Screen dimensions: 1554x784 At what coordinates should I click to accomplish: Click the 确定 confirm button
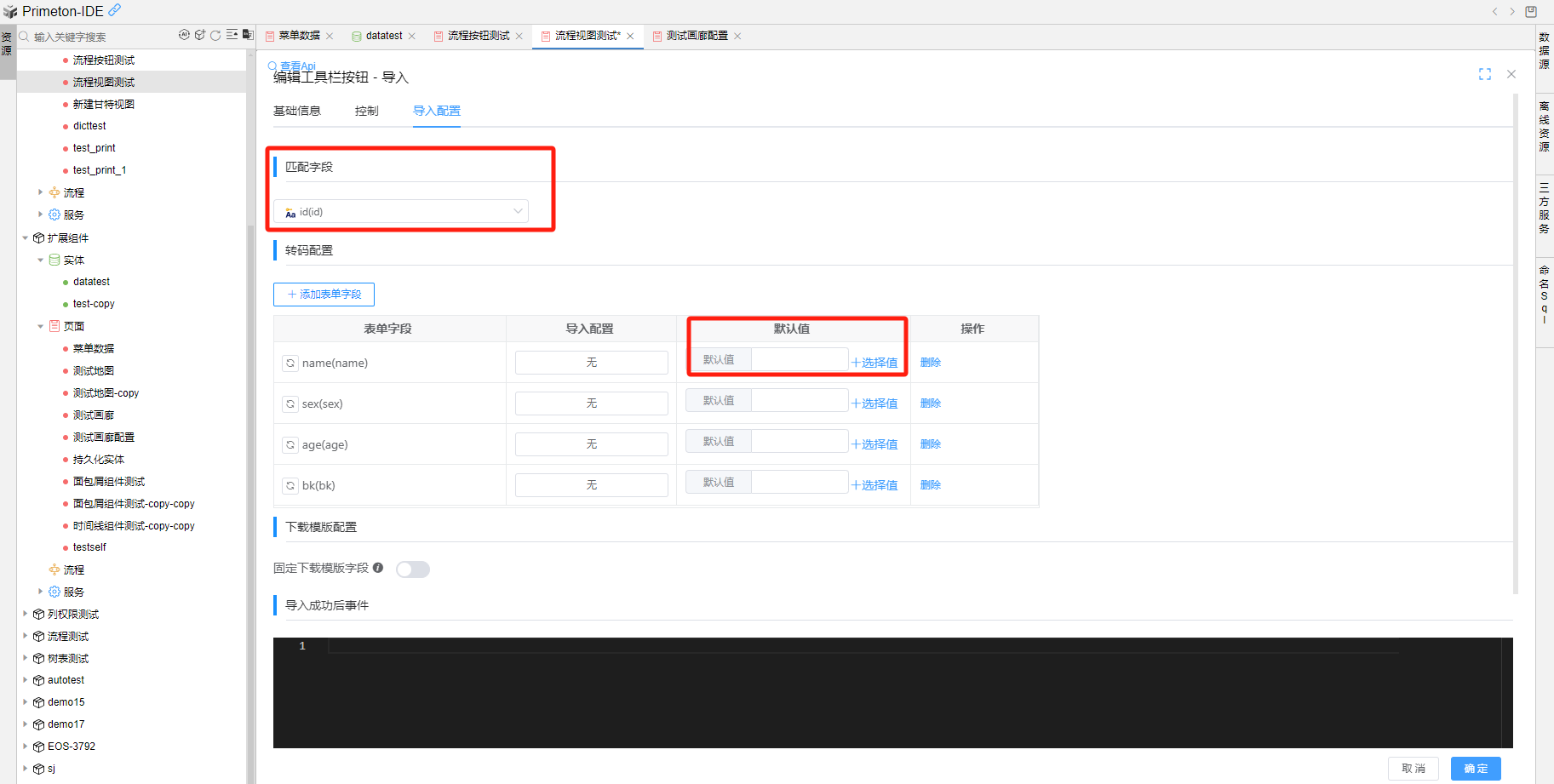(1475, 768)
